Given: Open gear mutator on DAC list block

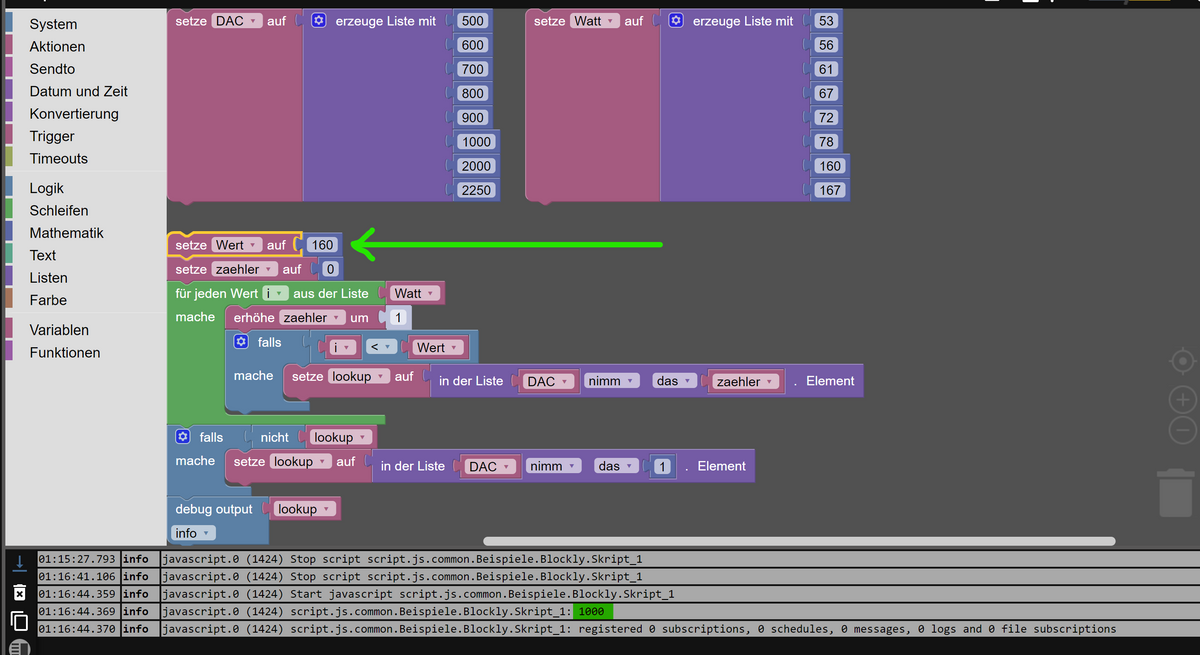Looking at the screenshot, I should pyautogui.click(x=319, y=21).
